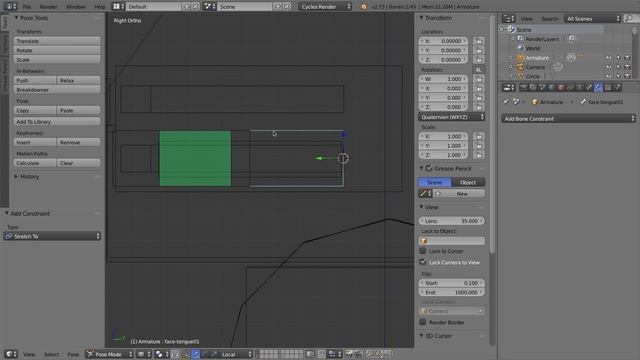640x360 pixels.
Task: Delete the Default screen layout
Action: pyautogui.click(x=196, y=7)
